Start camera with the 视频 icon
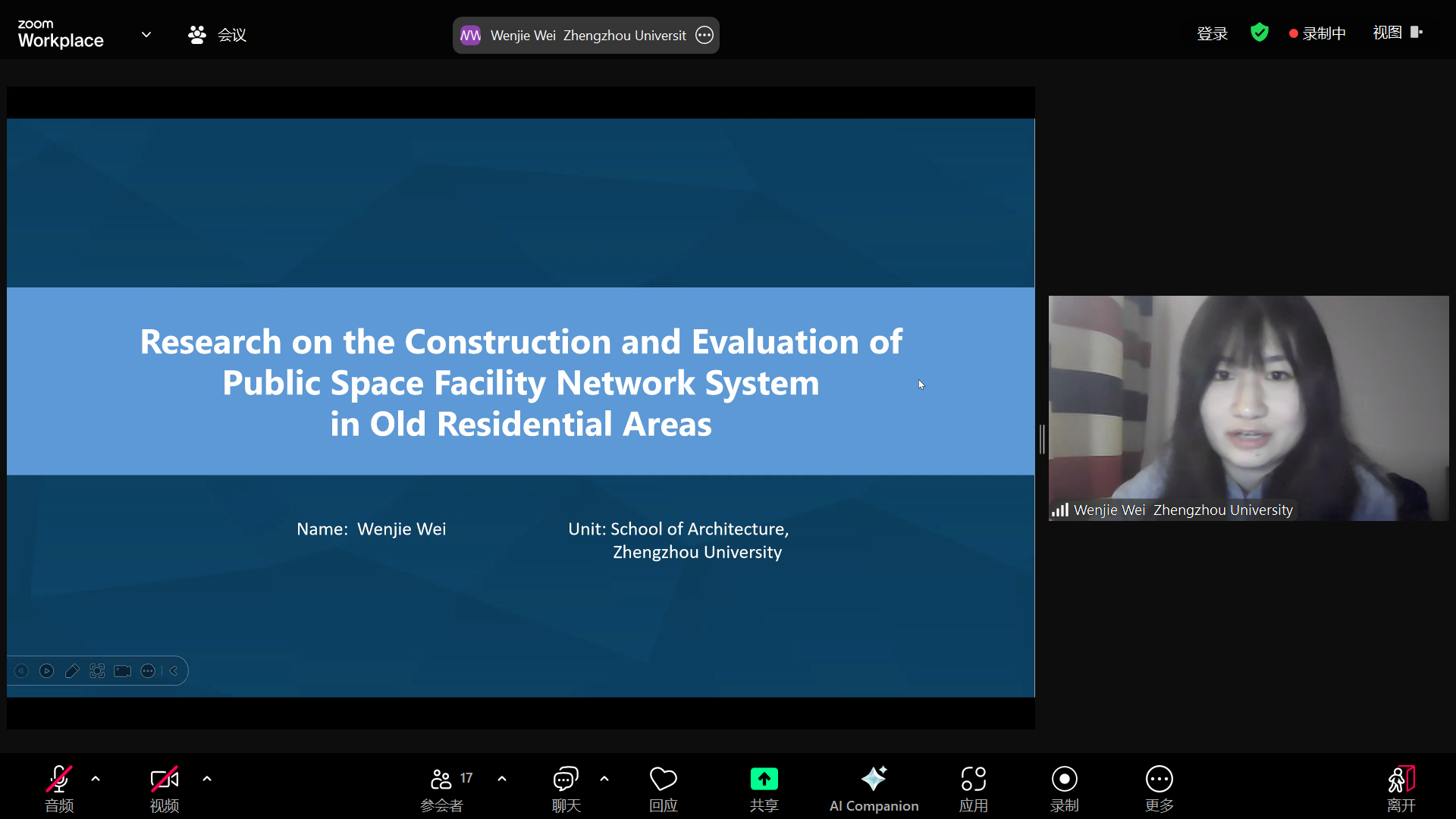The height and width of the screenshot is (819, 1456). click(x=165, y=779)
